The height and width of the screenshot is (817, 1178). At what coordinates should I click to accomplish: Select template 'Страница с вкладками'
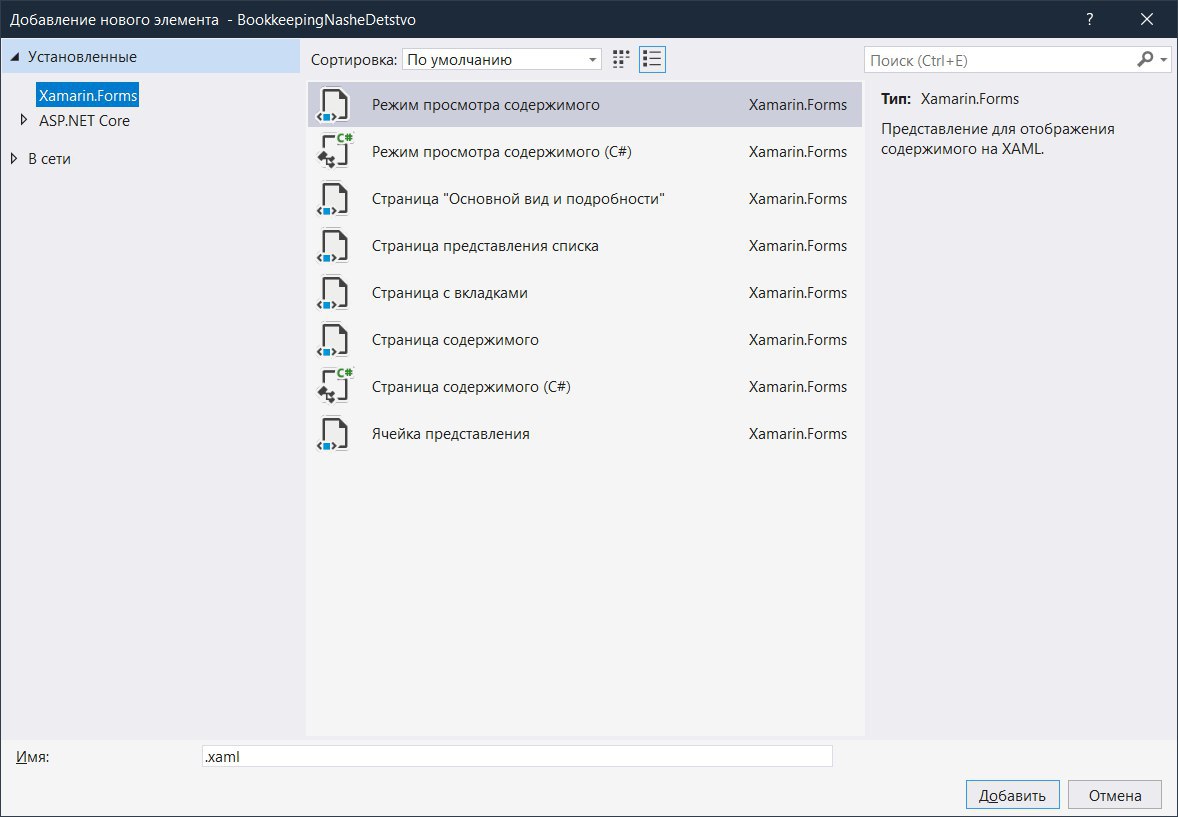[x=584, y=292]
